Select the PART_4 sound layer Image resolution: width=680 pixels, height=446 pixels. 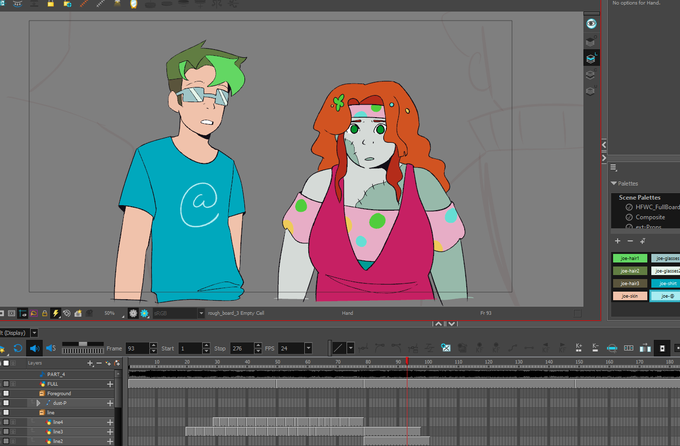[56, 374]
